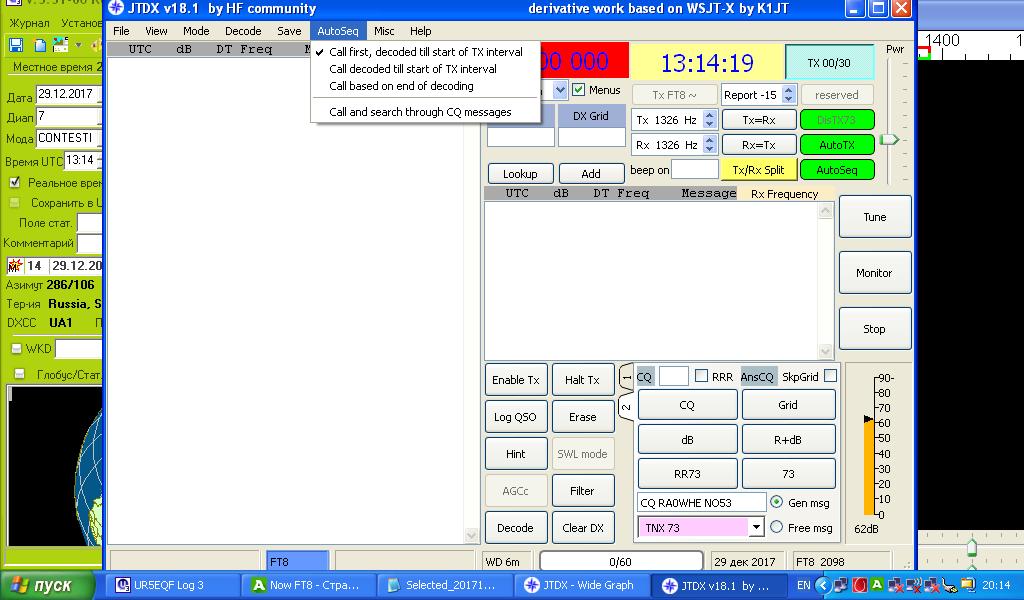
Task: Click the Tx/Rx Split button
Action: pos(758,170)
